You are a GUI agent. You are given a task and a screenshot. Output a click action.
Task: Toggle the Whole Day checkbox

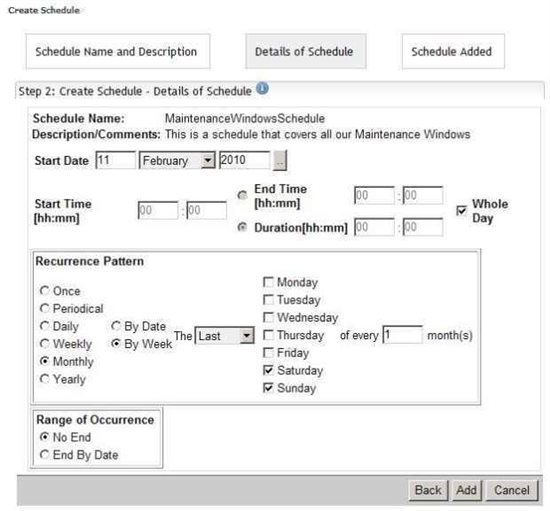coord(461,211)
